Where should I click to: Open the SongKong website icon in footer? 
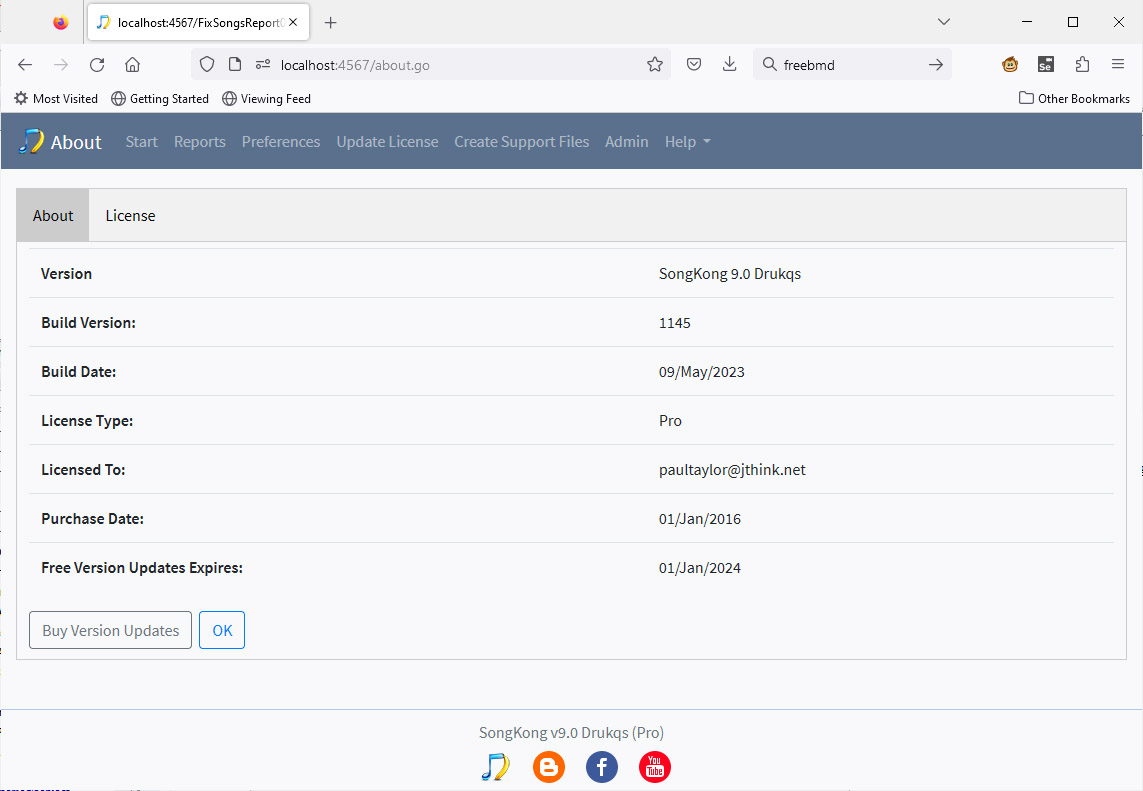[496, 767]
